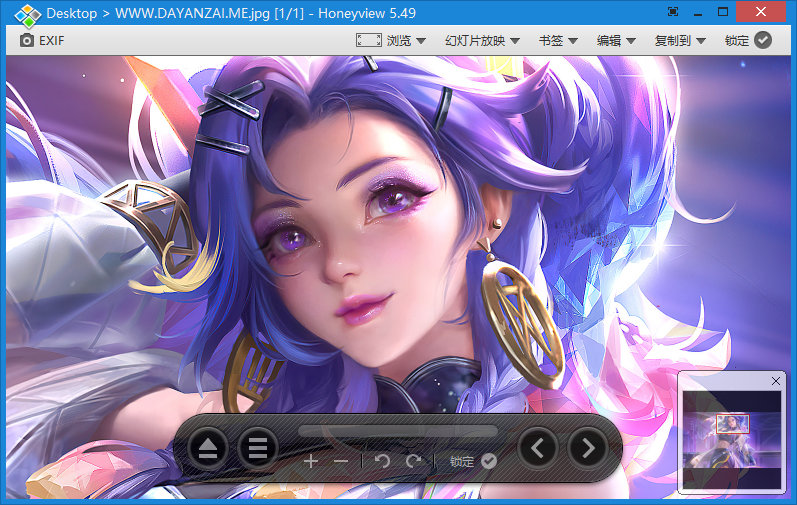
Task: Go to next image arrow
Action: click(x=588, y=448)
